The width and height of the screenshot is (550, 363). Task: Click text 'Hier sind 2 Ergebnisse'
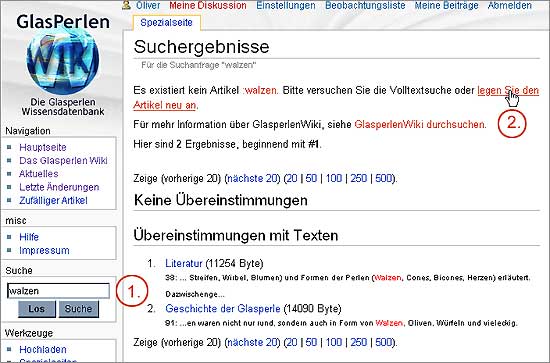click(184, 144)
